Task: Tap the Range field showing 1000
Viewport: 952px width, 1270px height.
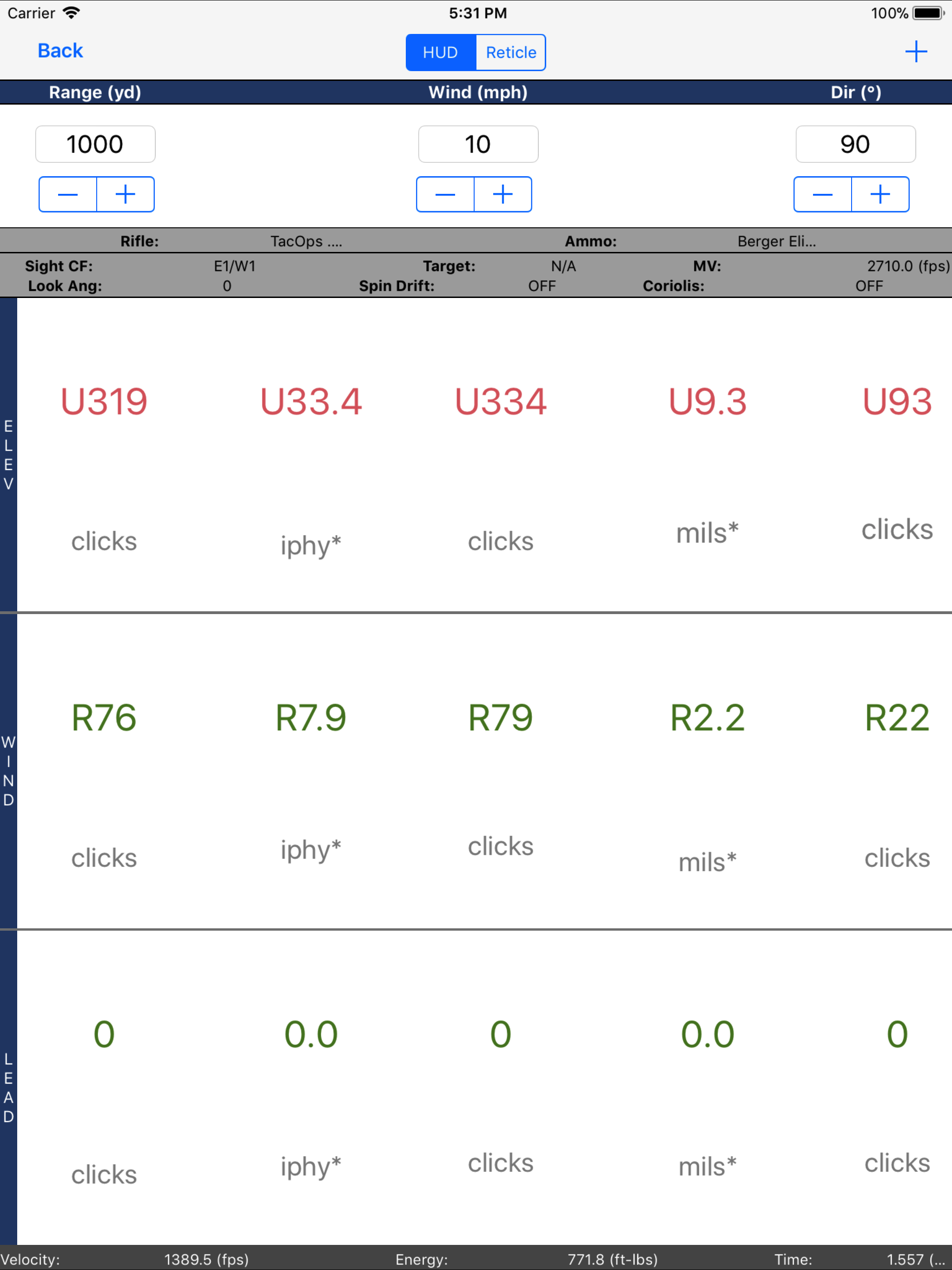Action: (95, 144)
